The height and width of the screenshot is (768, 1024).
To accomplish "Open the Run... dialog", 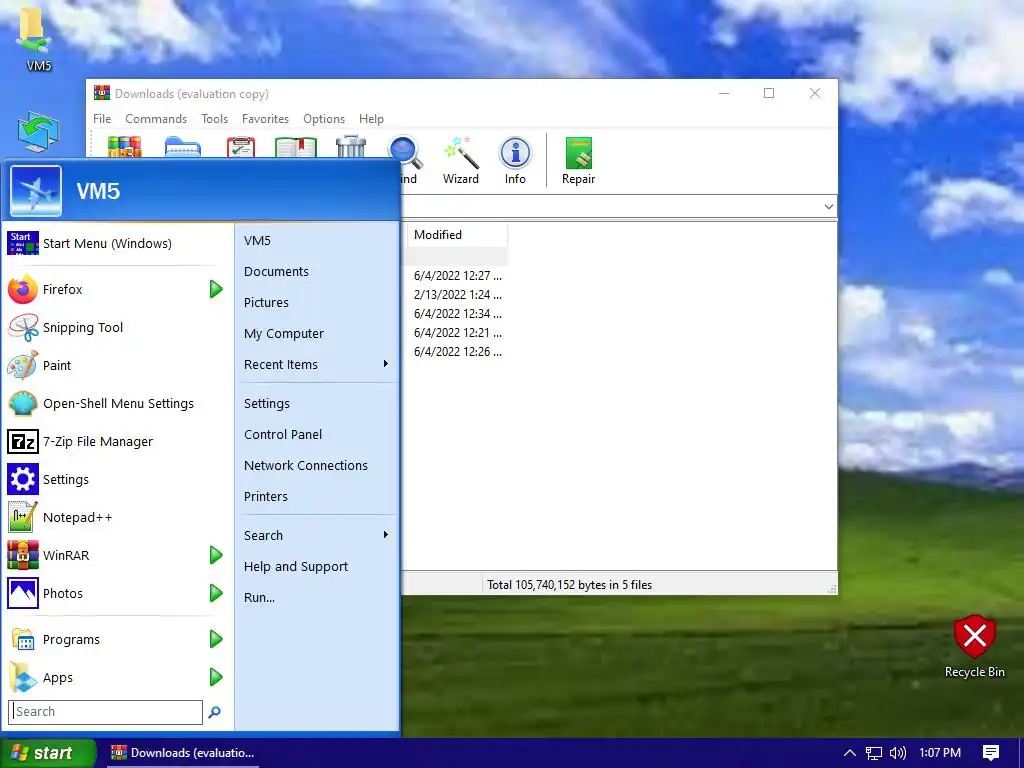I will tap(259, 598).
